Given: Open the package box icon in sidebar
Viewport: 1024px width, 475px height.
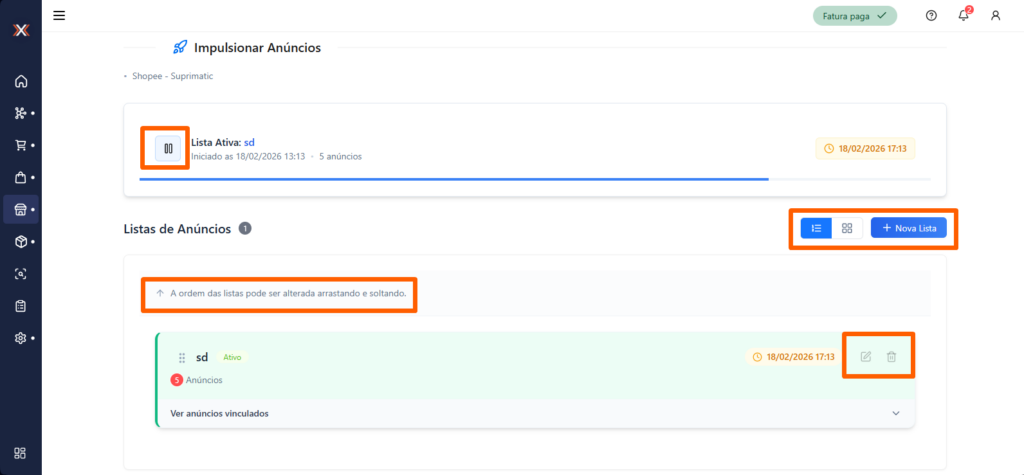Looking at the screenshot, I should [20, 242].
